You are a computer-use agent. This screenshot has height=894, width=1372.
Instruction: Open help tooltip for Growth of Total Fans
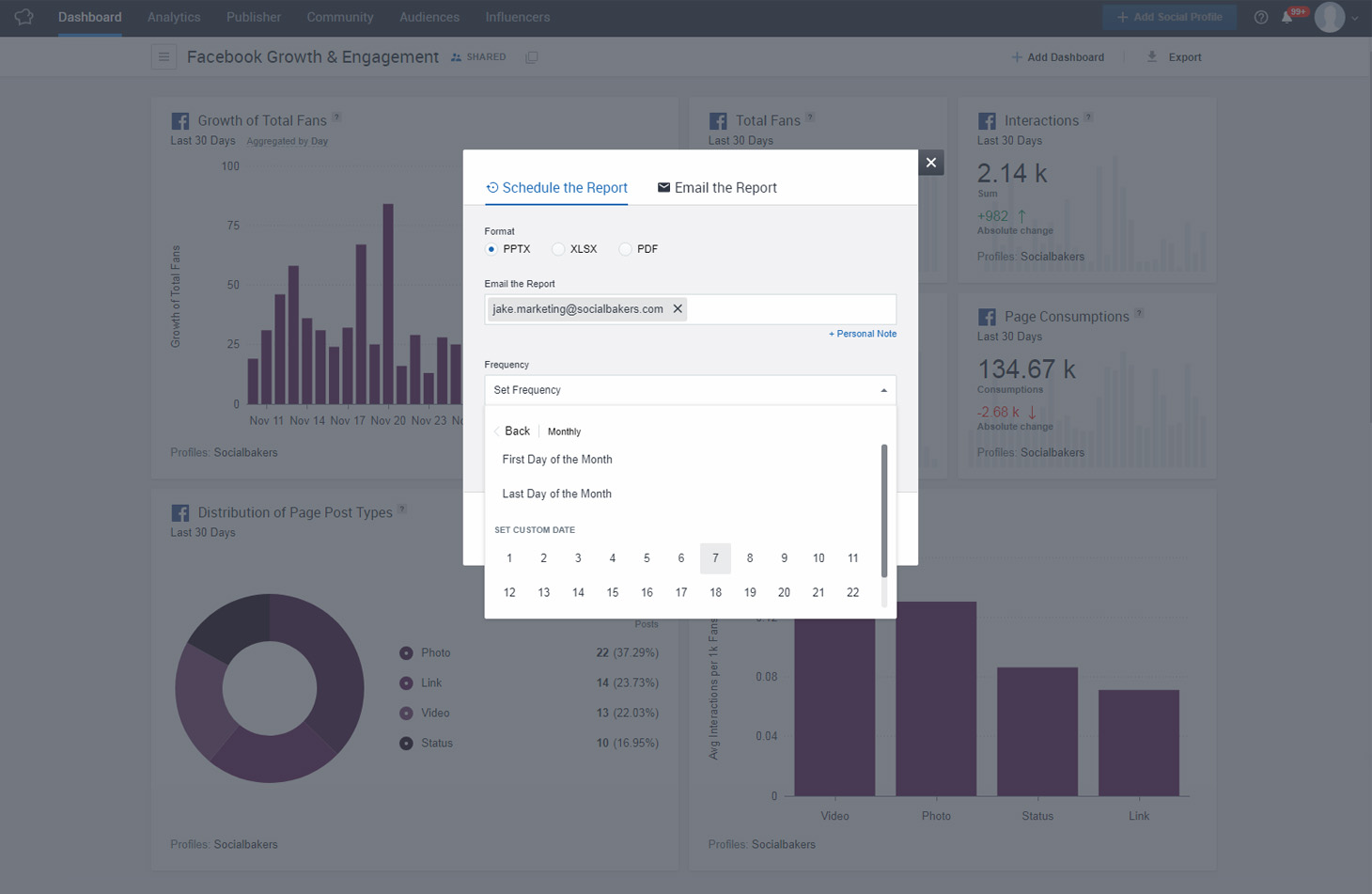(x=336, y=118)
